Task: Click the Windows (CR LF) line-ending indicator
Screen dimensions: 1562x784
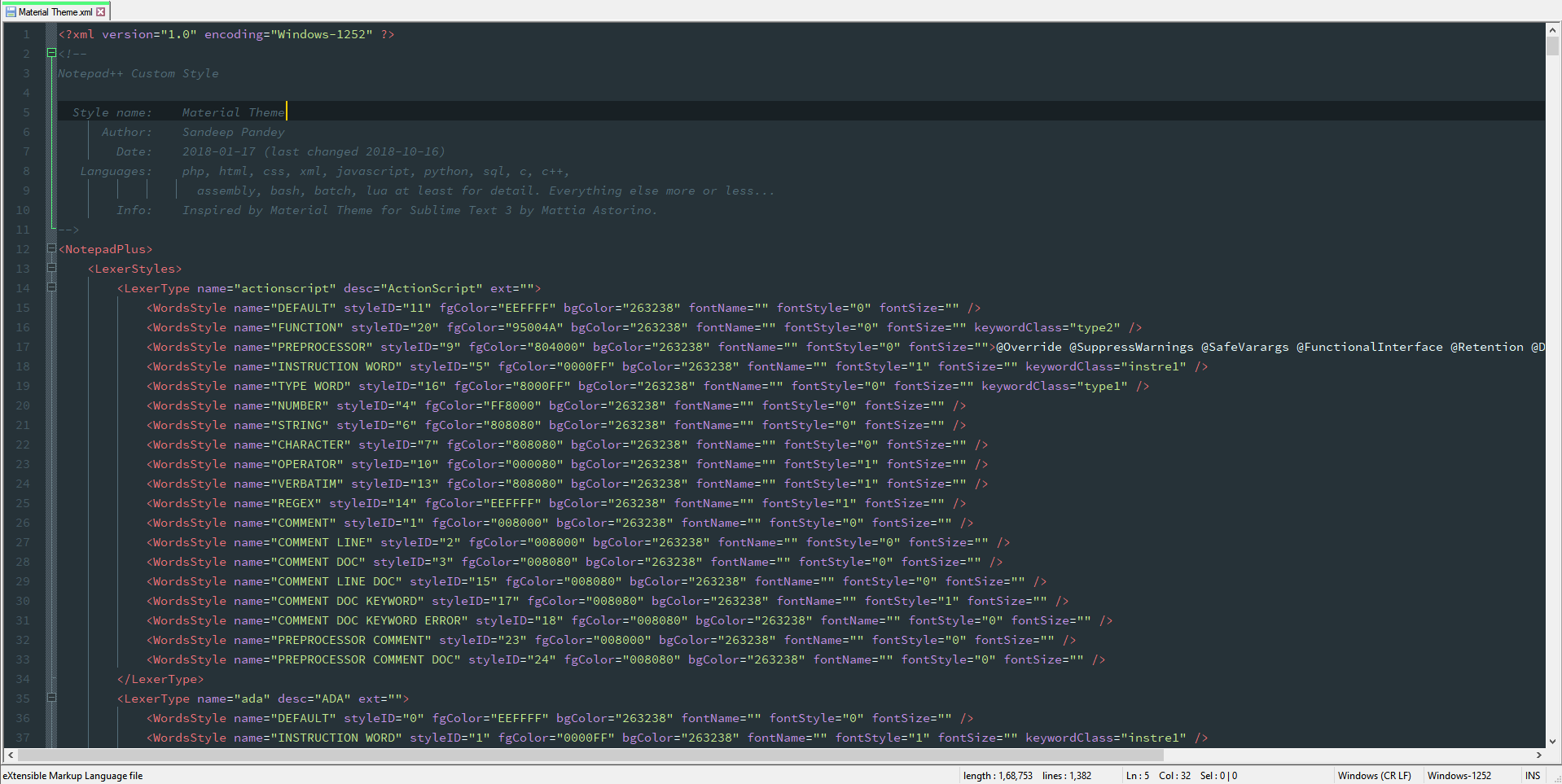Action: pos(1376,775)
